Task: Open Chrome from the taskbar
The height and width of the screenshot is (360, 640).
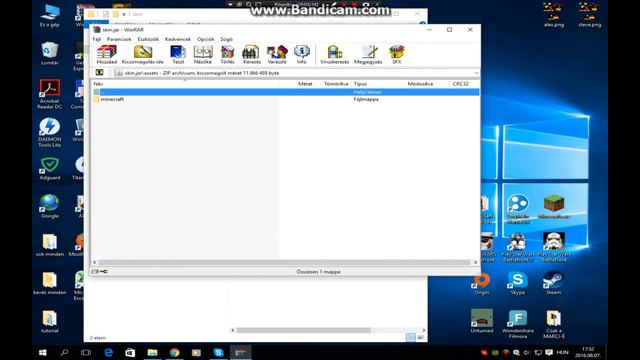Action: [174, 352]
